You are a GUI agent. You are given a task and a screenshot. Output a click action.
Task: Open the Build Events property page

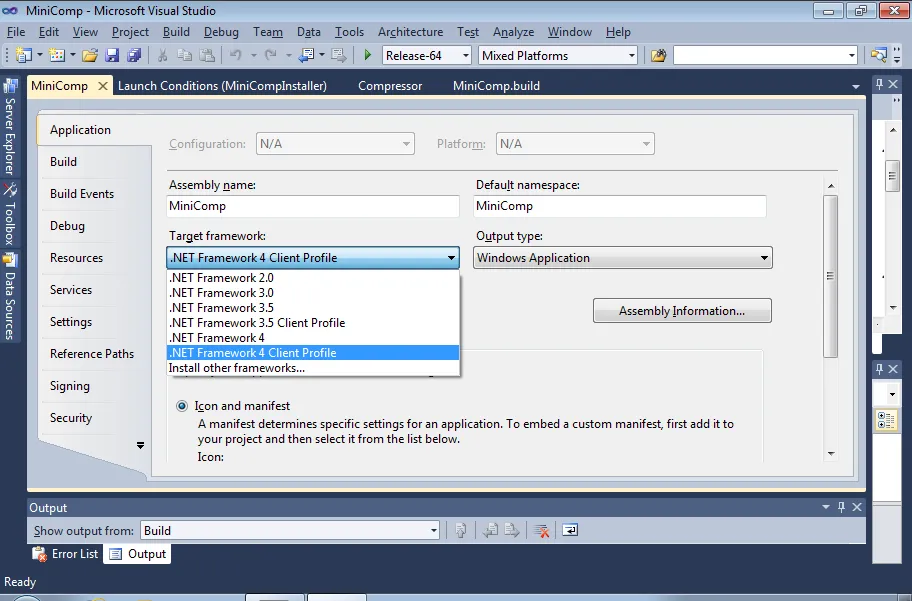pos(82,194)
